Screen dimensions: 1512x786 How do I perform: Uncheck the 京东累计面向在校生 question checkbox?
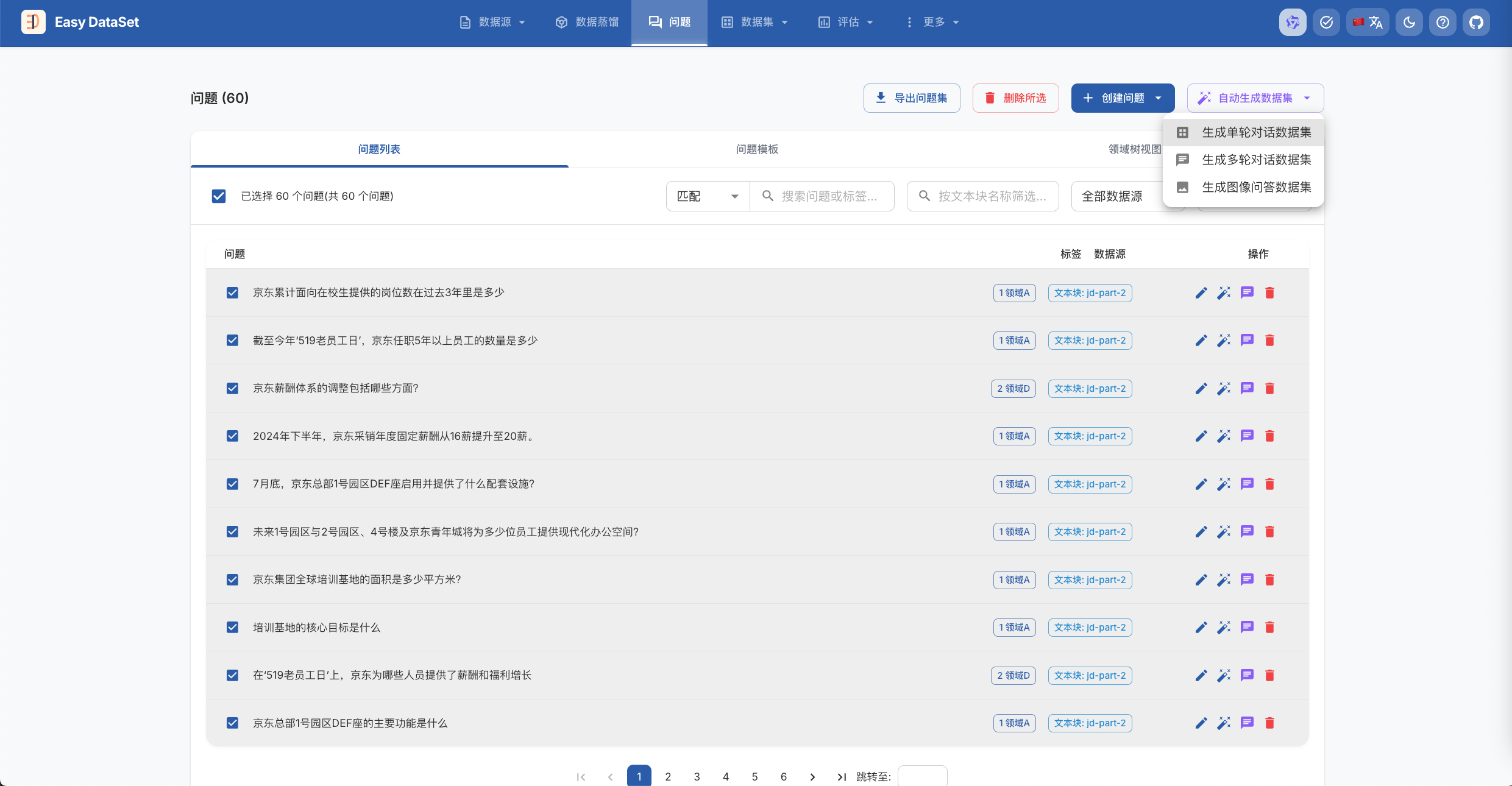tap(232, 293)
